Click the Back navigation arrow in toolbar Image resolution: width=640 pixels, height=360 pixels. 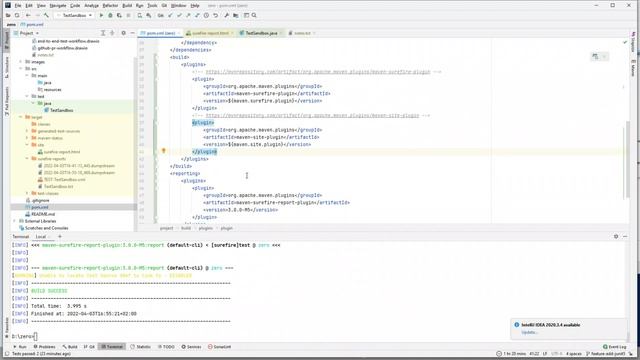(x=28, y=15)
